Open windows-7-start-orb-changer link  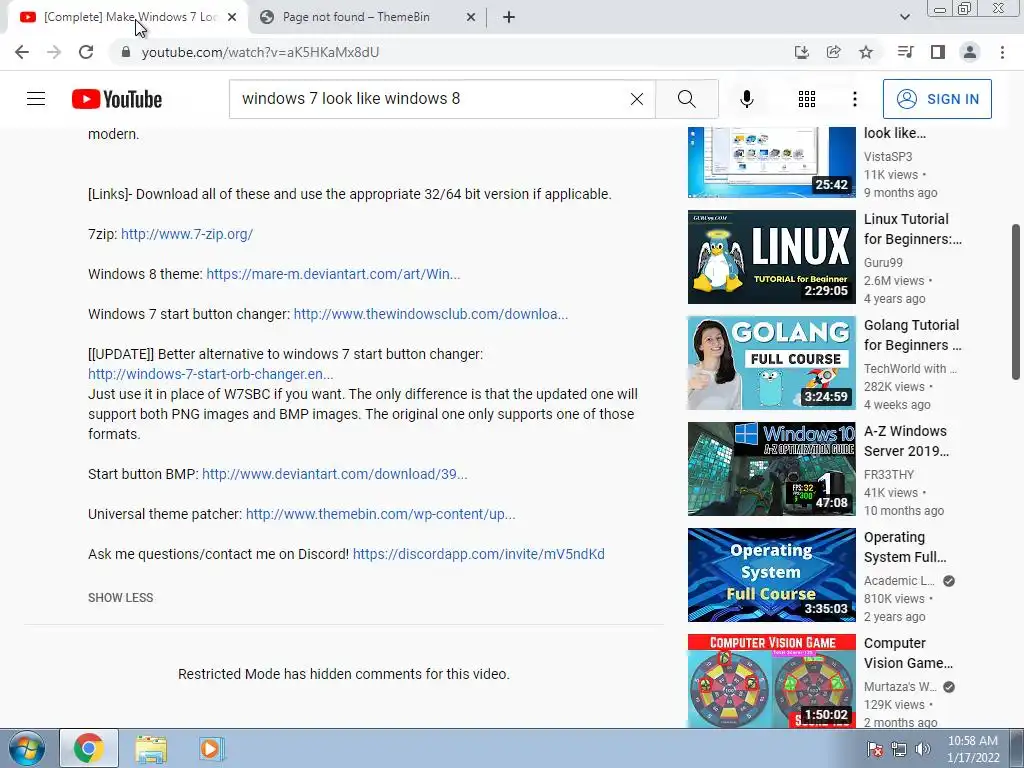click(210, 374)
